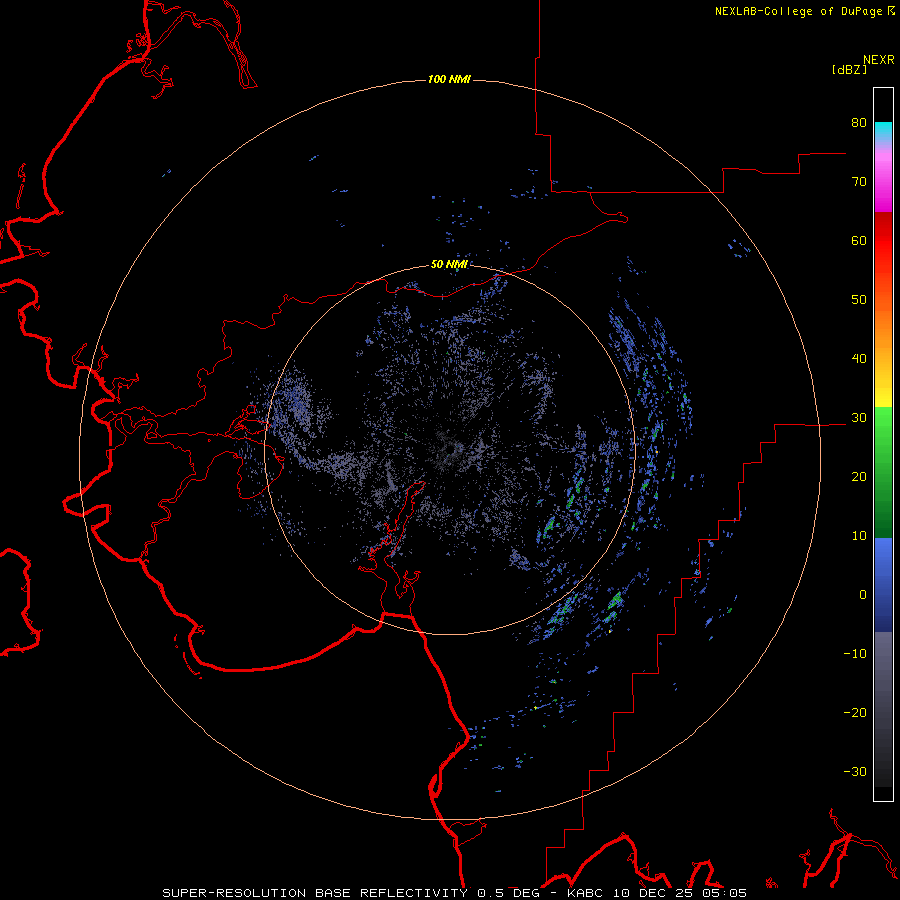Click the 40 value on the dBZ scale
Image resolution: width=900 pixels, height=900 pixels.
tap(859, 359)
